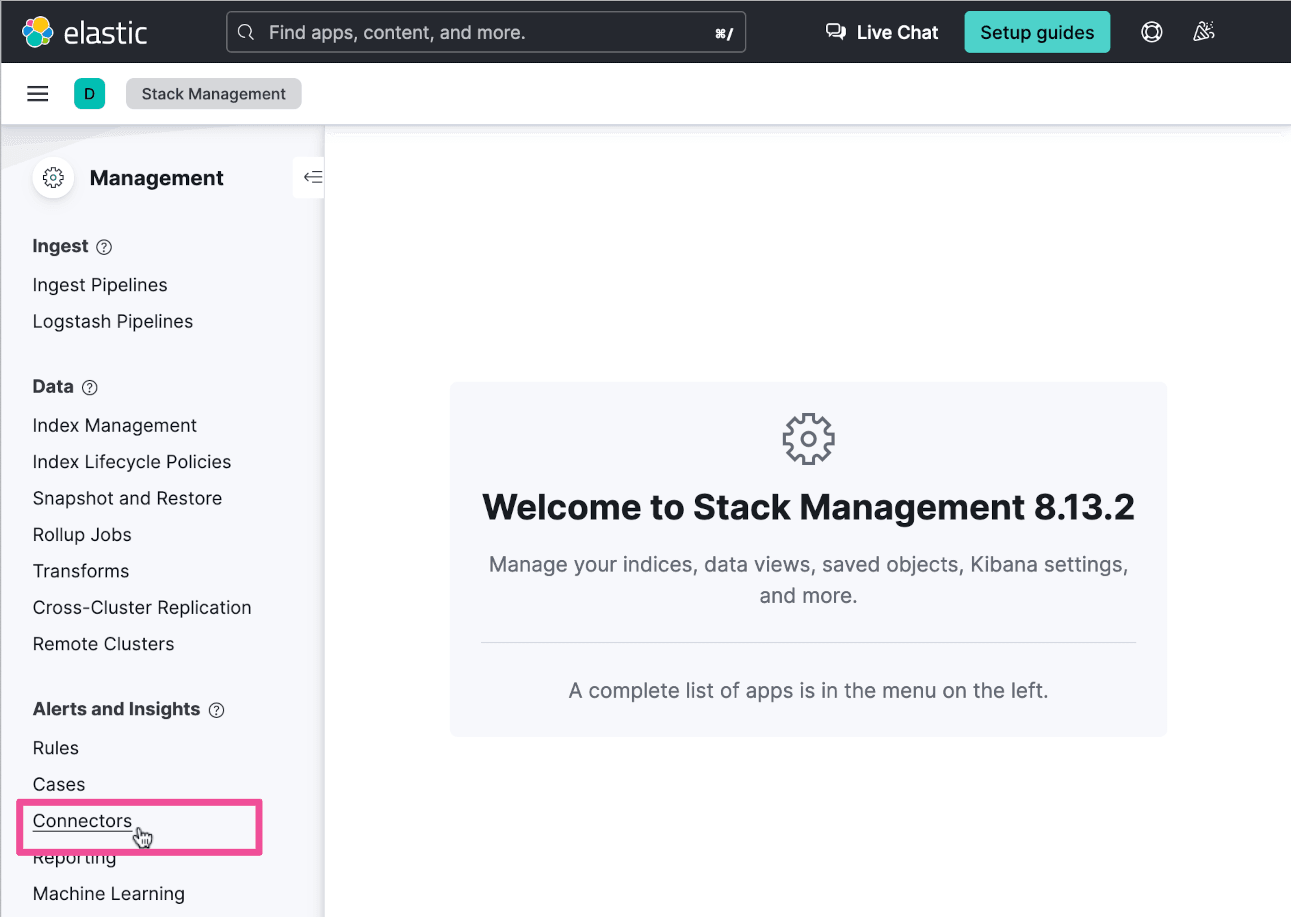The image size is (1291, 917).
Task: Open Ingest Pipelines
Action: click(100, 285)
